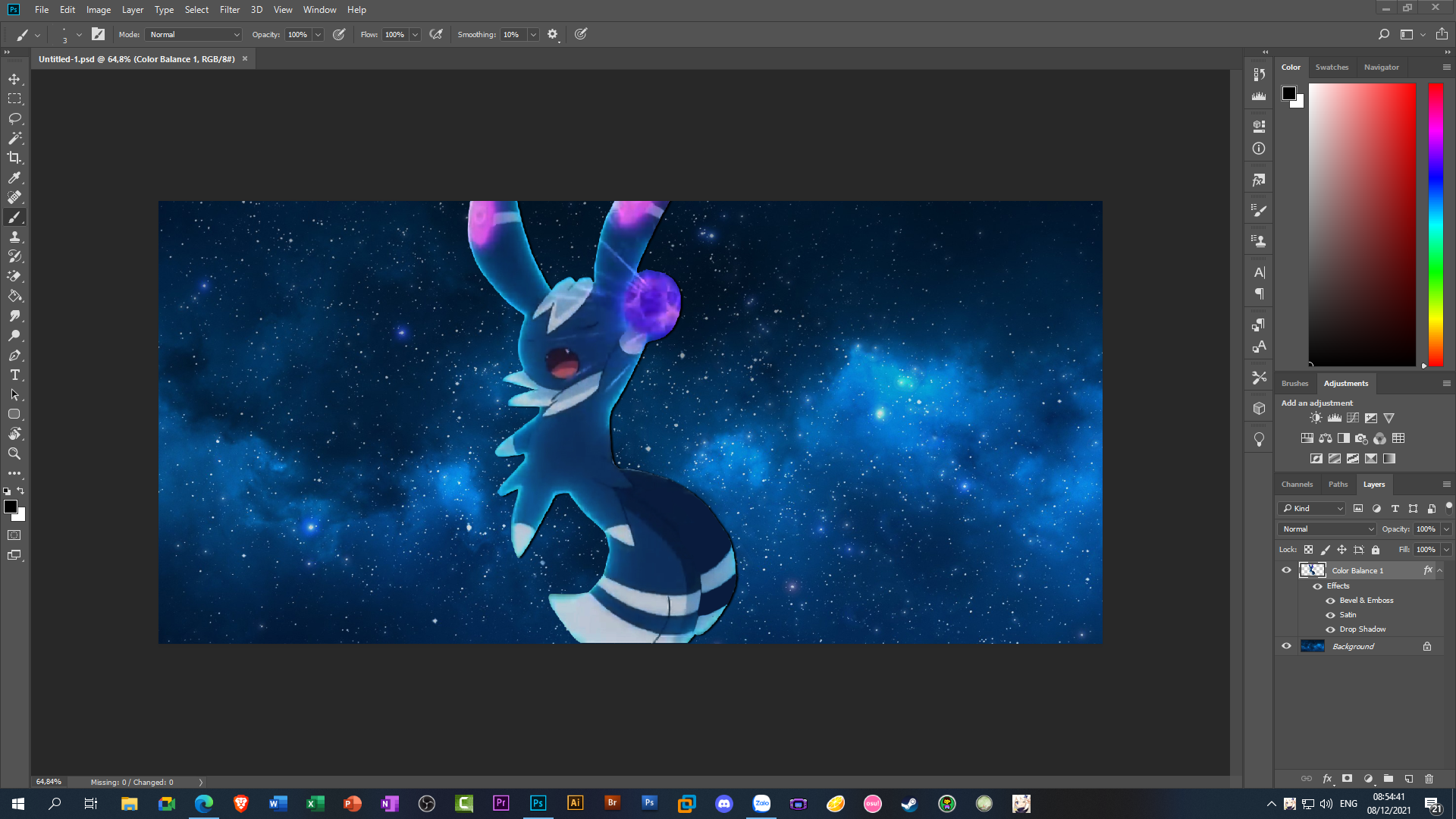
Task: Toggle Drop Shadow effect visibility
Action: (x=1330, y=629)
